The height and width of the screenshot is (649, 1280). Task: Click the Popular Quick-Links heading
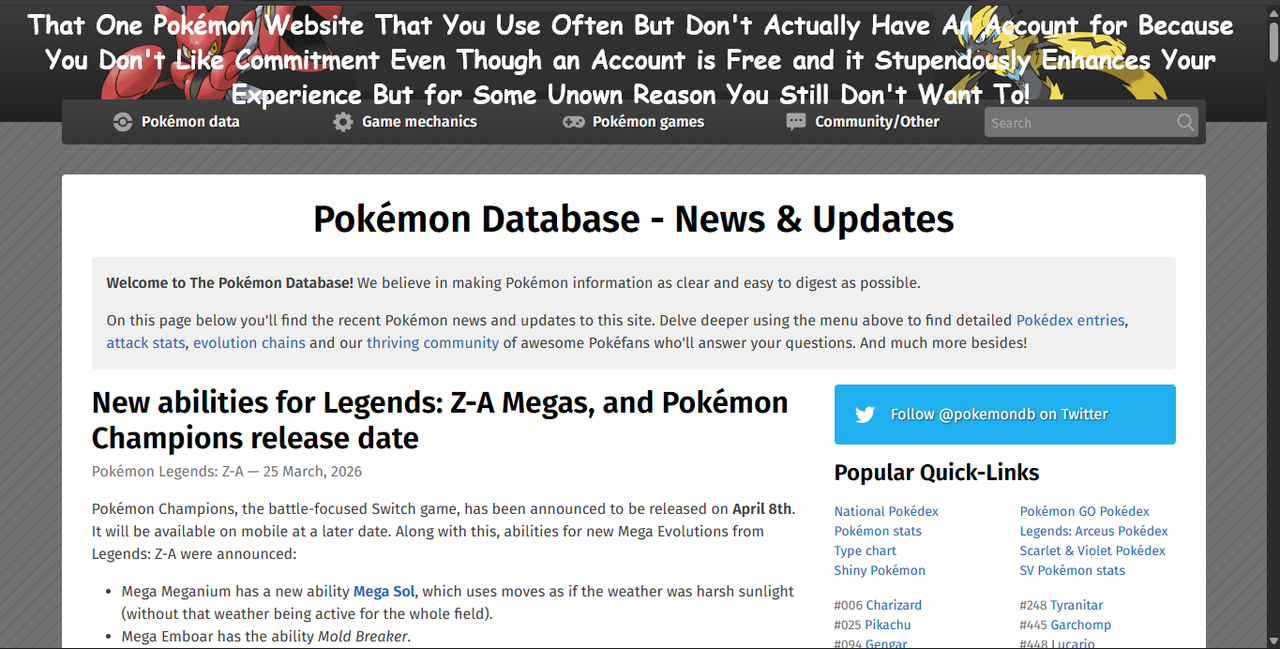point(937,472)
